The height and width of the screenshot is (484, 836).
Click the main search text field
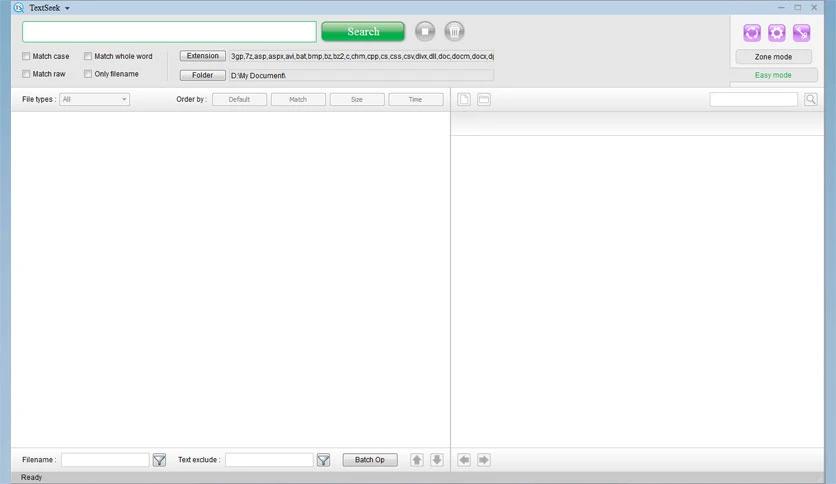[169, 32]
